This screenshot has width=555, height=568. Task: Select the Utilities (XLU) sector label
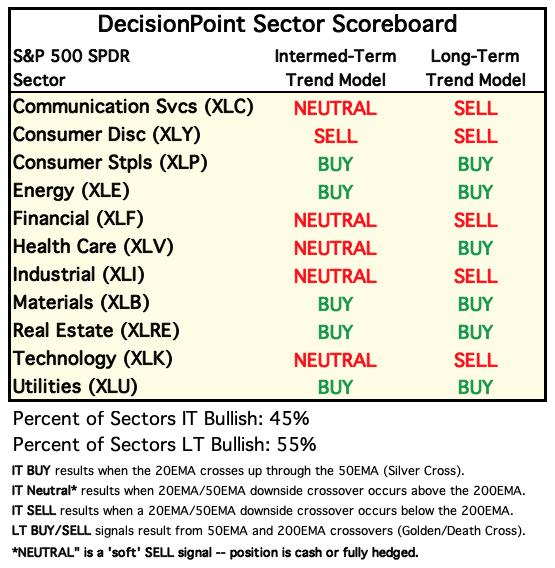click(75, 387)
